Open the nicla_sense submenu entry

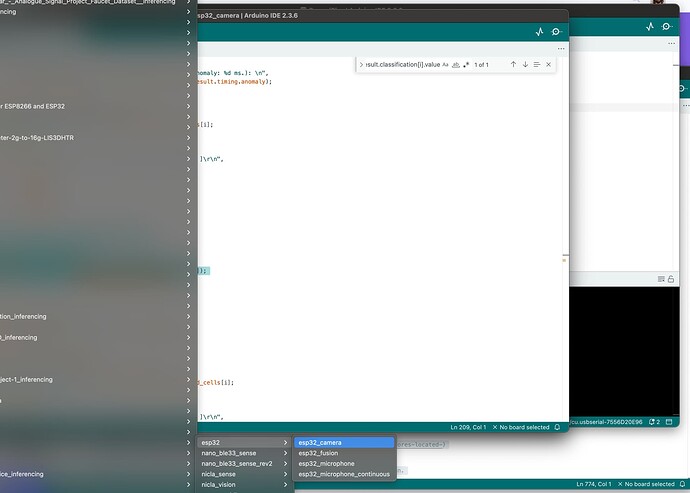coord(245,474)
